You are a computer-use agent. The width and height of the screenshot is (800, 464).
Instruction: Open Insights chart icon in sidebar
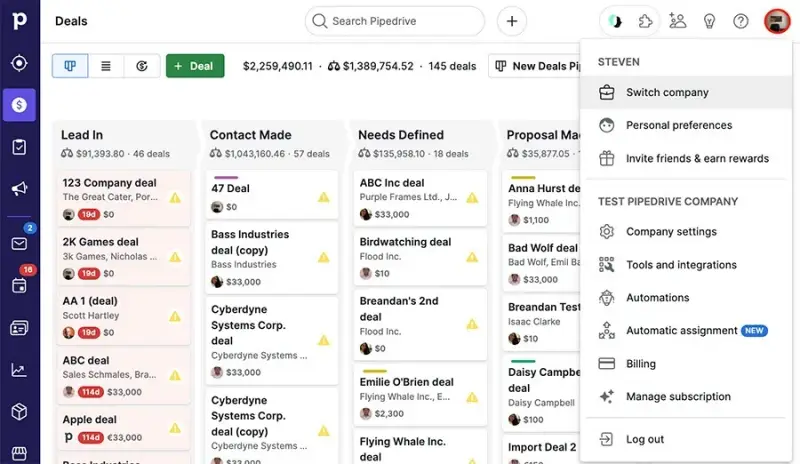coord(19,370)
